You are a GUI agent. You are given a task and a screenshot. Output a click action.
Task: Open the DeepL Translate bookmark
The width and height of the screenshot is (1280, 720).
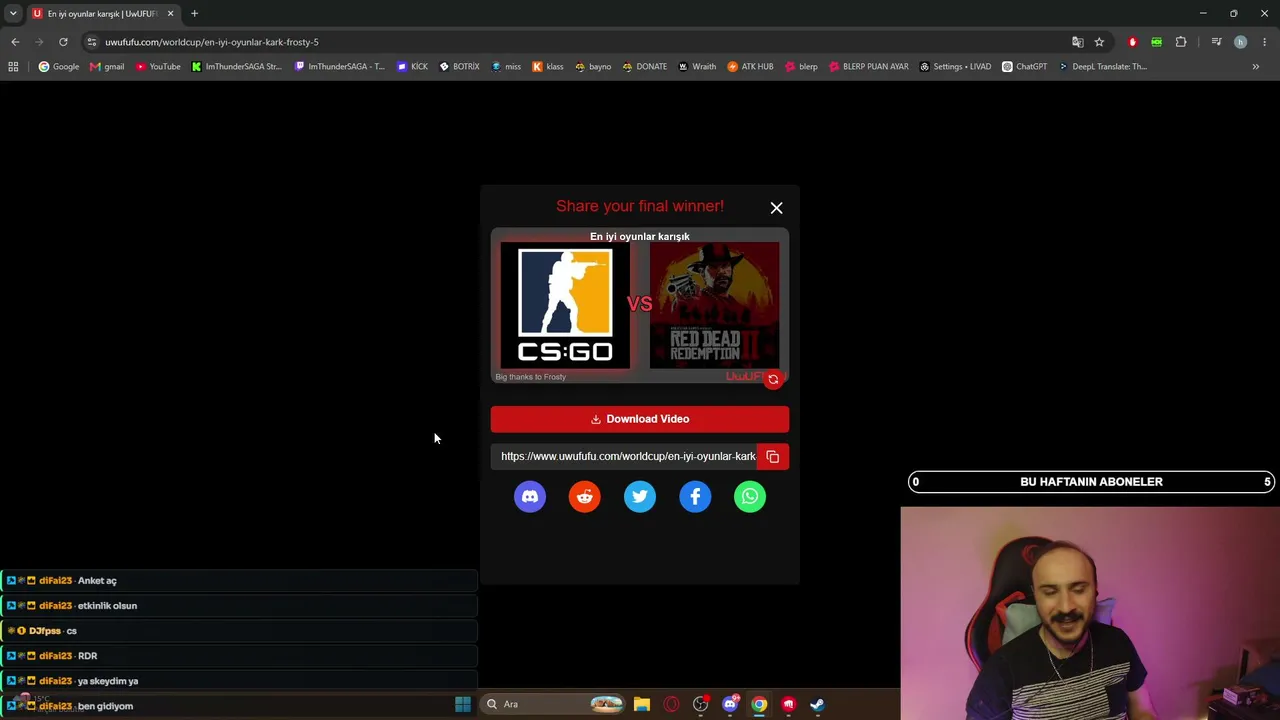click(x=1102, y=67)
